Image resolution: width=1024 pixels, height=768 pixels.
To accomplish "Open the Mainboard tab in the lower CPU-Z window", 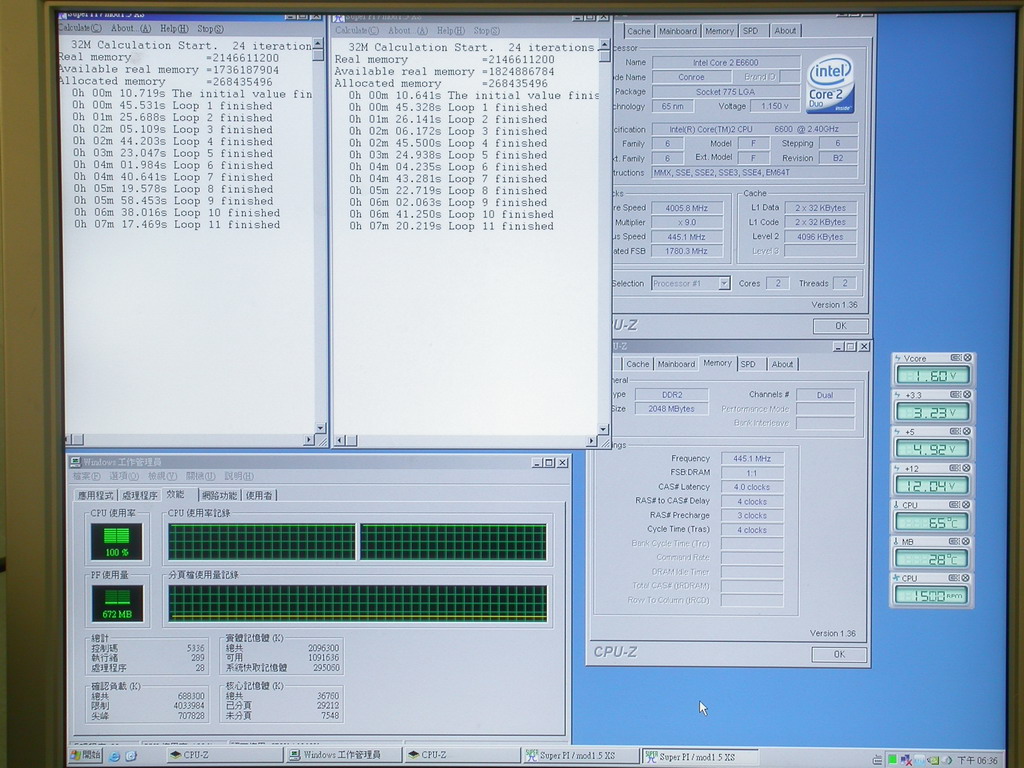I will 676,364.
